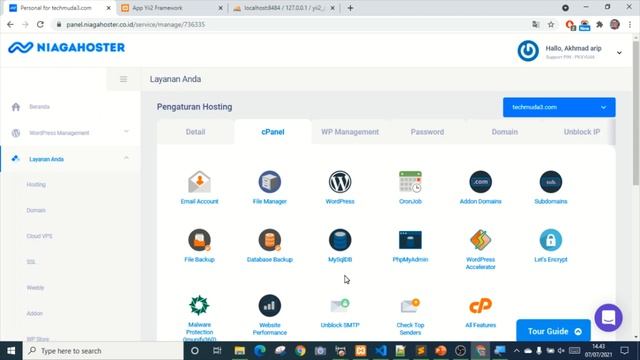
Task: Open the Windows Start menu
Action: click(11, 351)
